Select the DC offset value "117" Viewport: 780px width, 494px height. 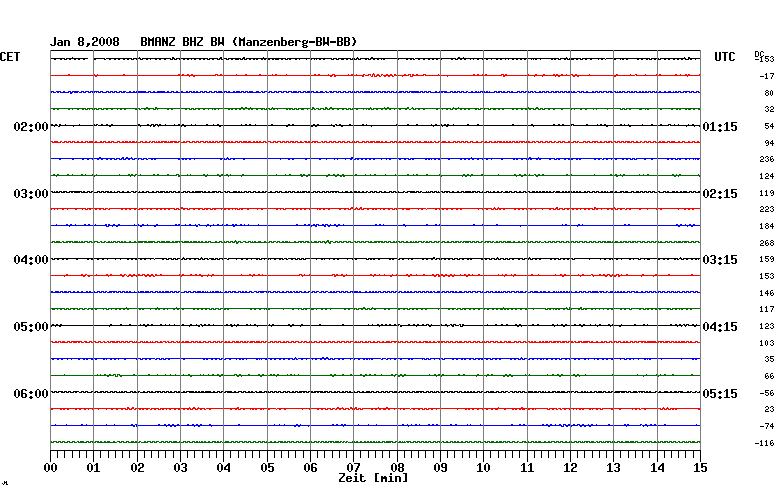767,309
